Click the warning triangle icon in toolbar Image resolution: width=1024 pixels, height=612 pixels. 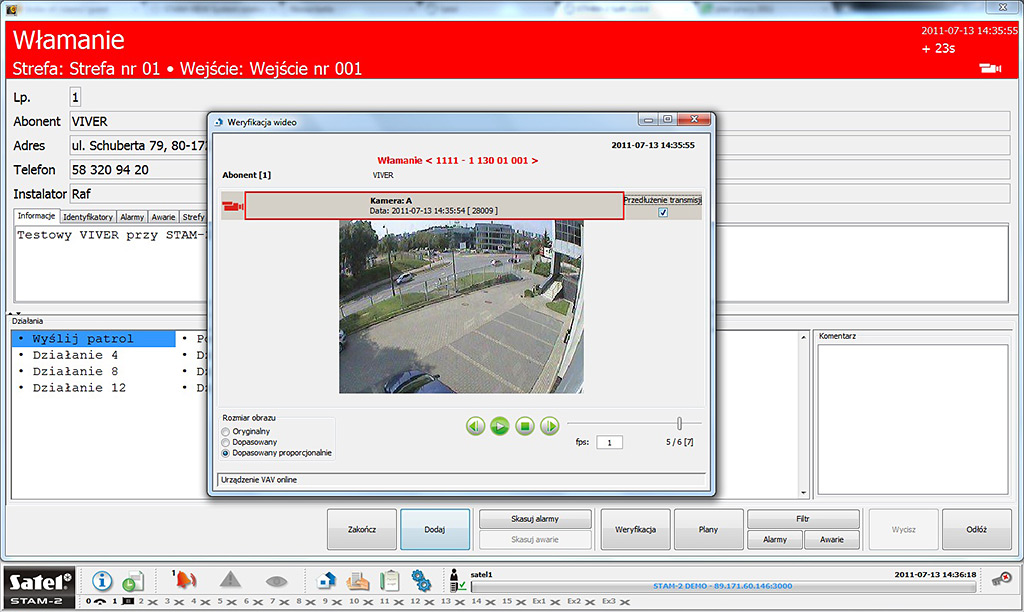click(x=231, y=580)
